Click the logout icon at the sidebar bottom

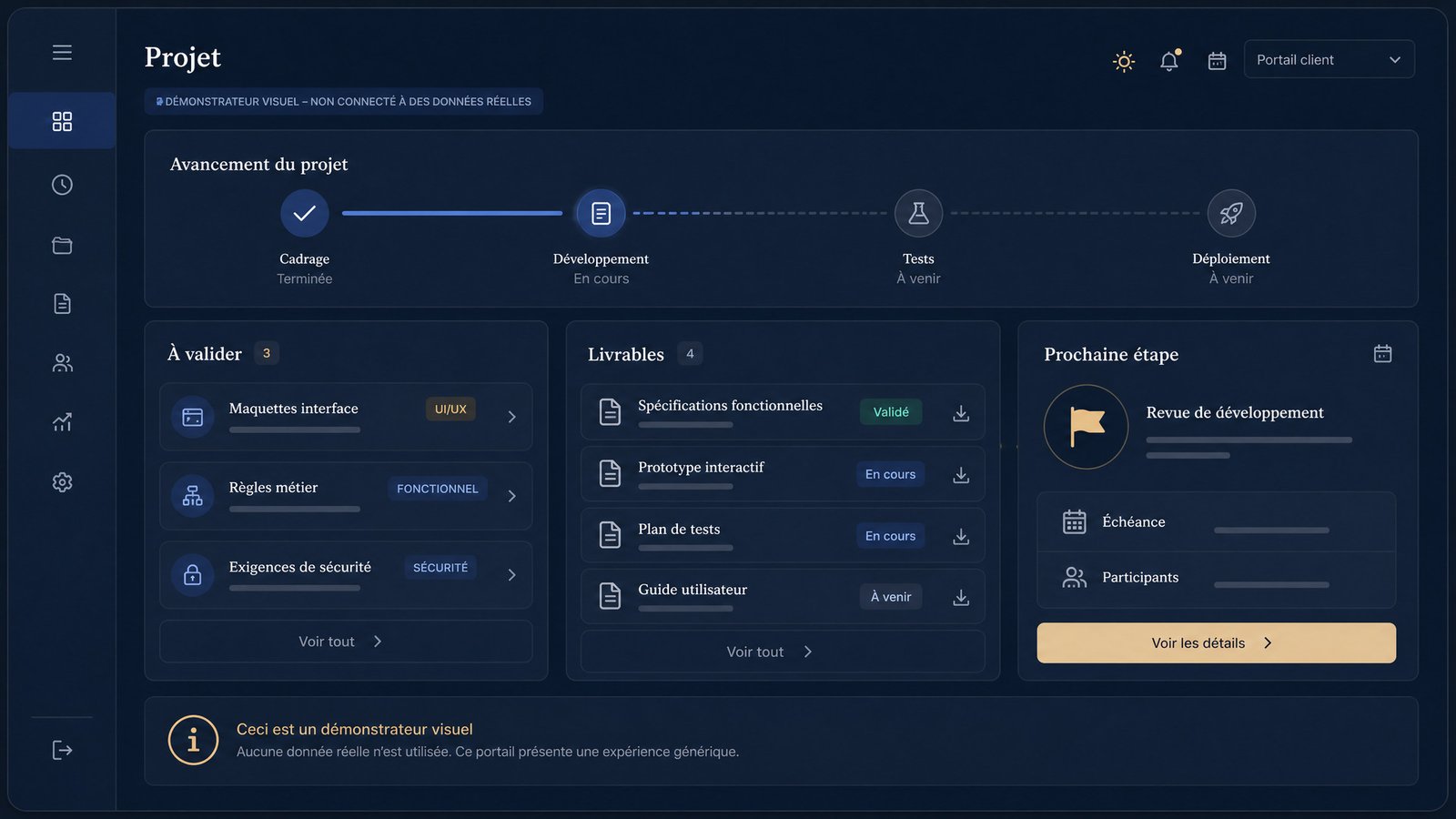coord(62,750)
